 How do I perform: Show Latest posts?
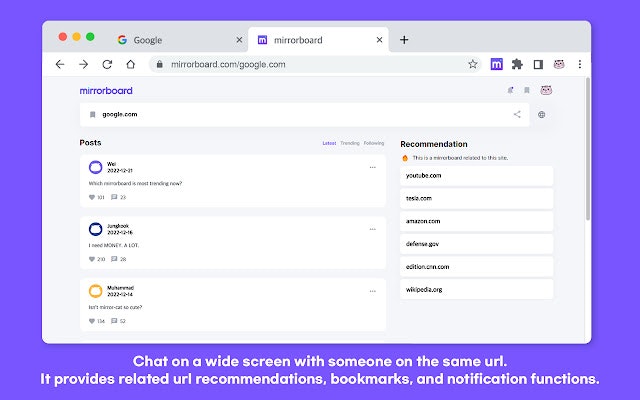(329, 143)
